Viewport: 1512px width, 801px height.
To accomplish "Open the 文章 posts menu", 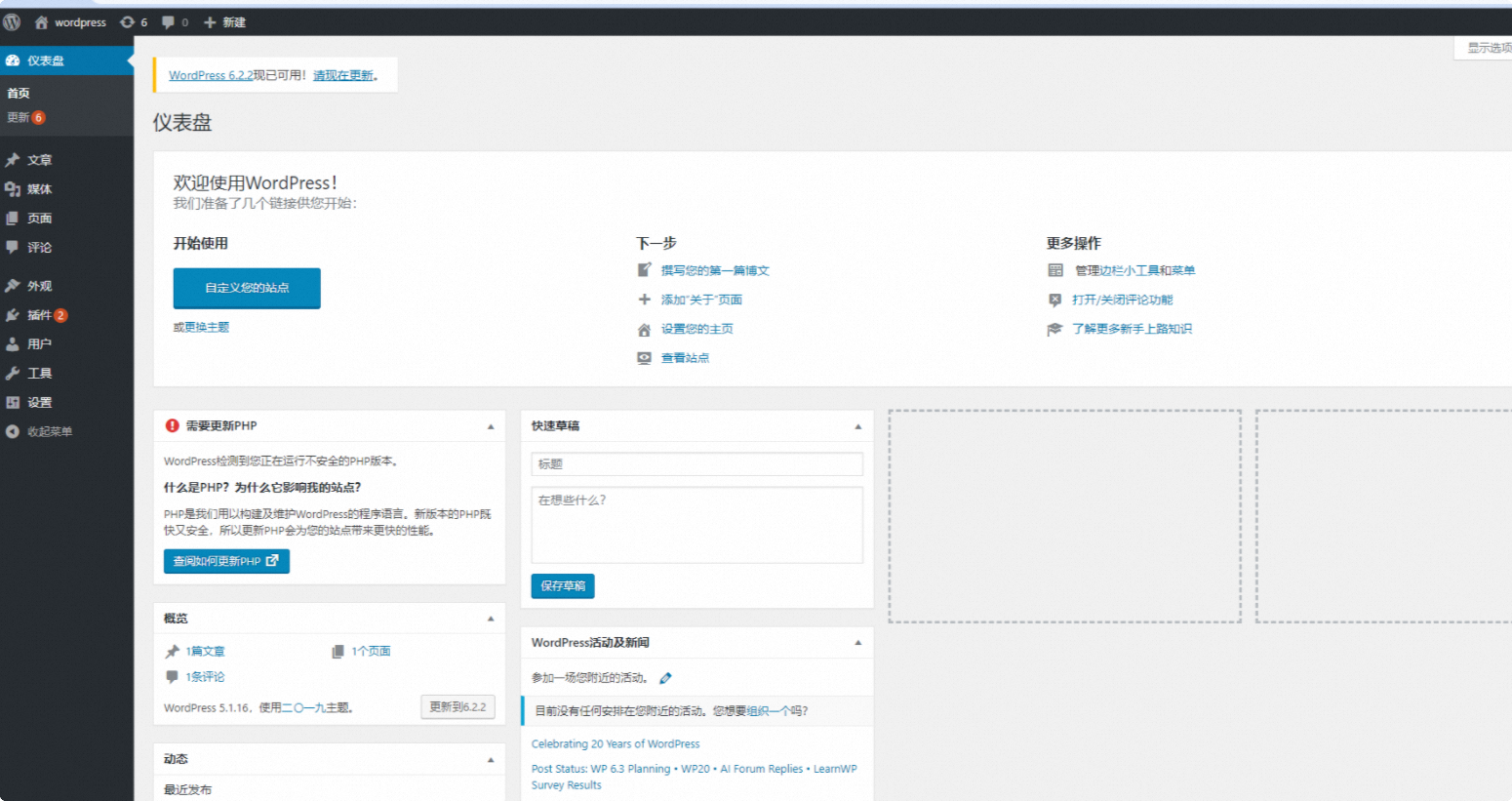I will click(x=66, y=160).
